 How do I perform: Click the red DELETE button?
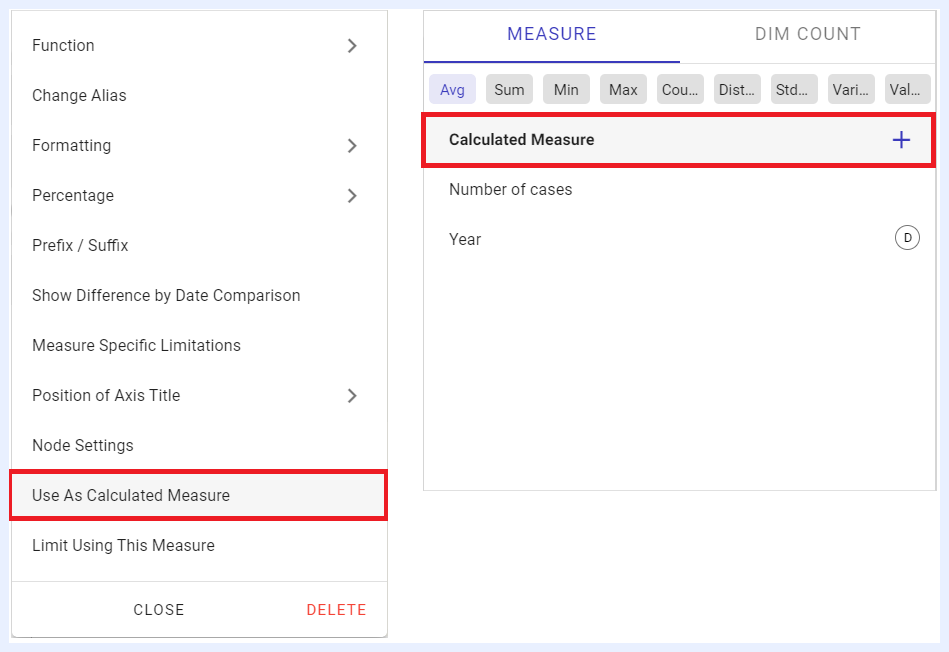[337, 610]
